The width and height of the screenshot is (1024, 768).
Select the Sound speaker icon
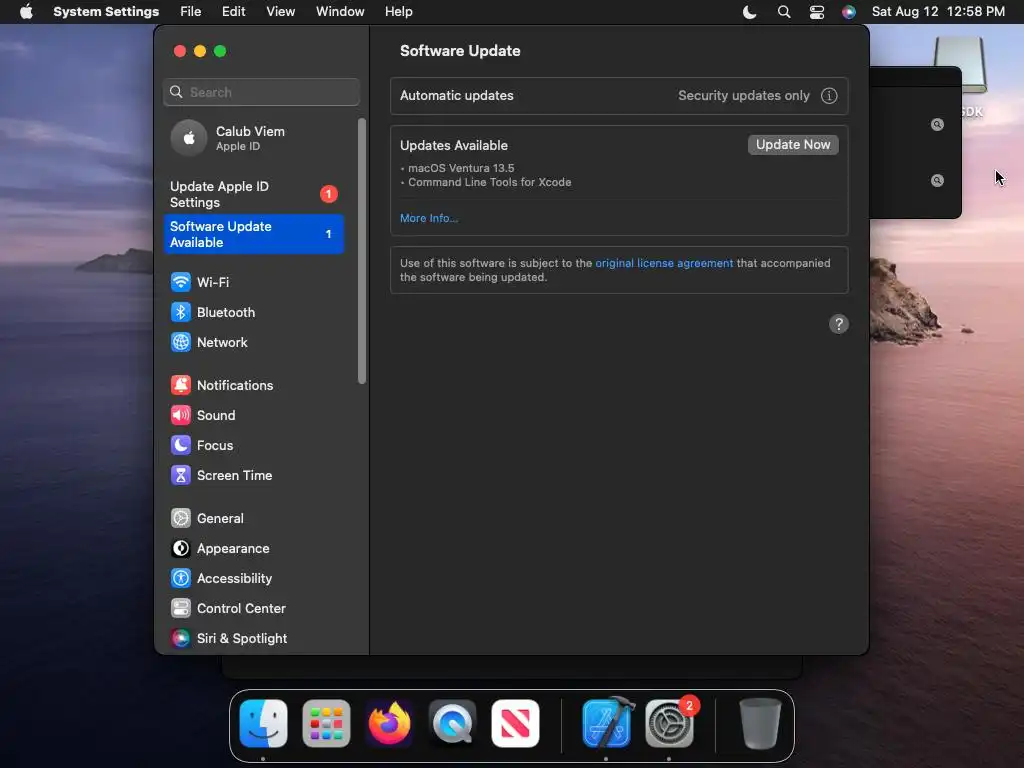tap(181, 415)
